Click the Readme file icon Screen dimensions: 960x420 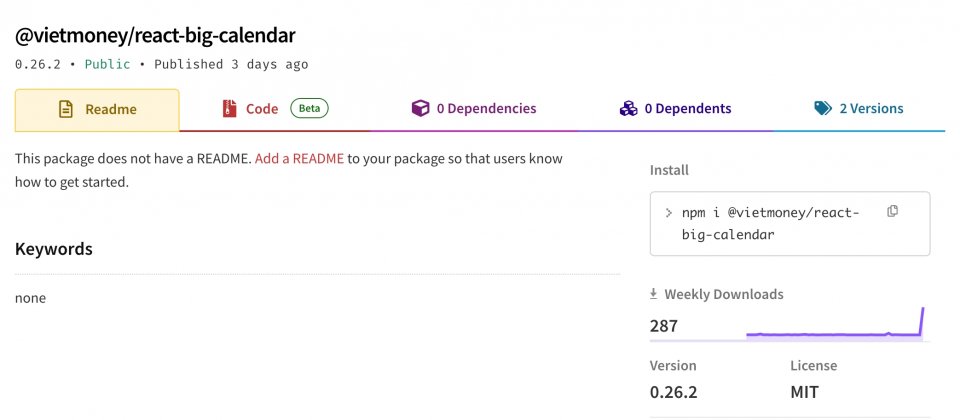click(66, 109)
